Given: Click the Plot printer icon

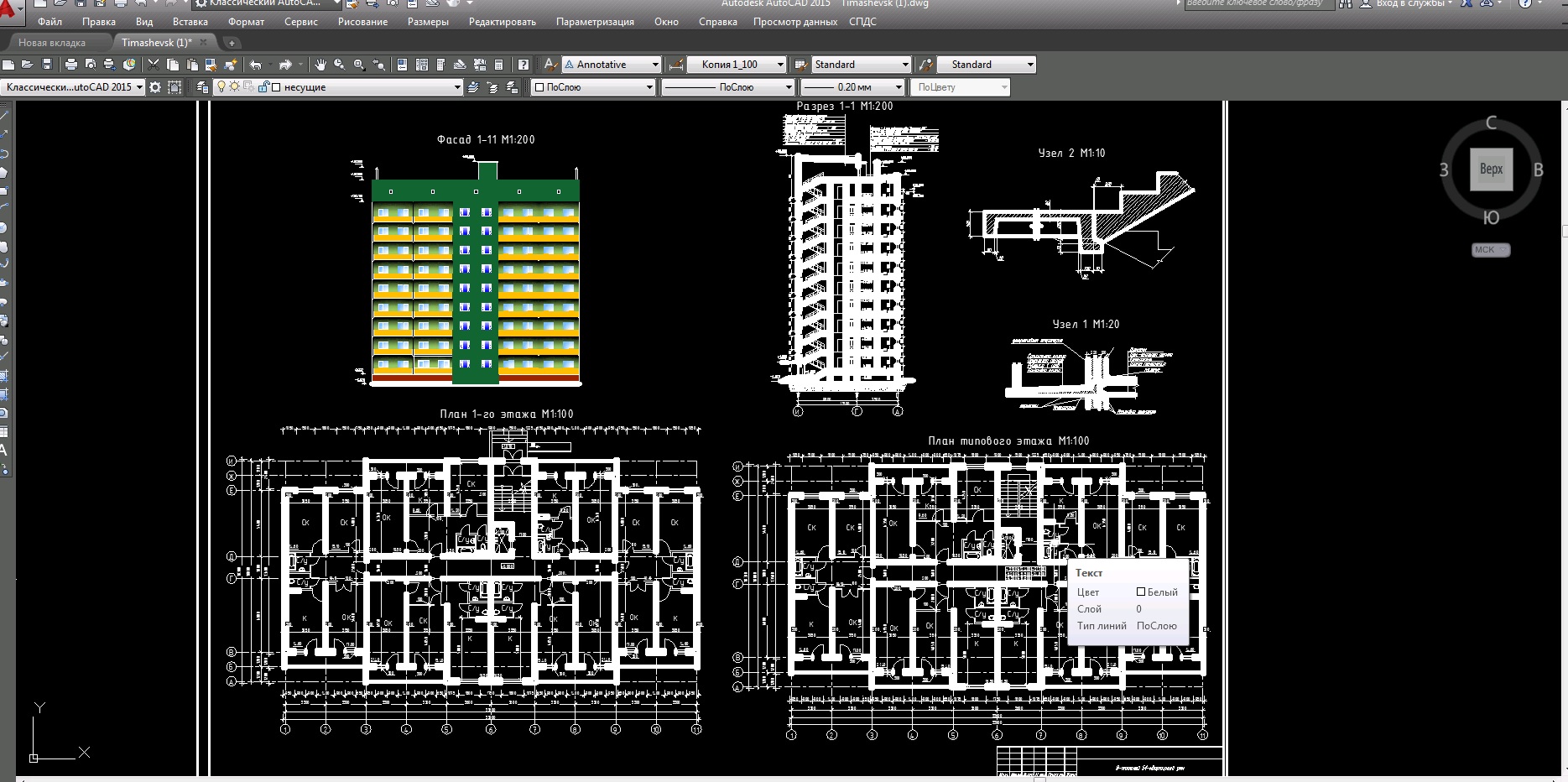Looking at the screenshot, I should click(71, 64).
